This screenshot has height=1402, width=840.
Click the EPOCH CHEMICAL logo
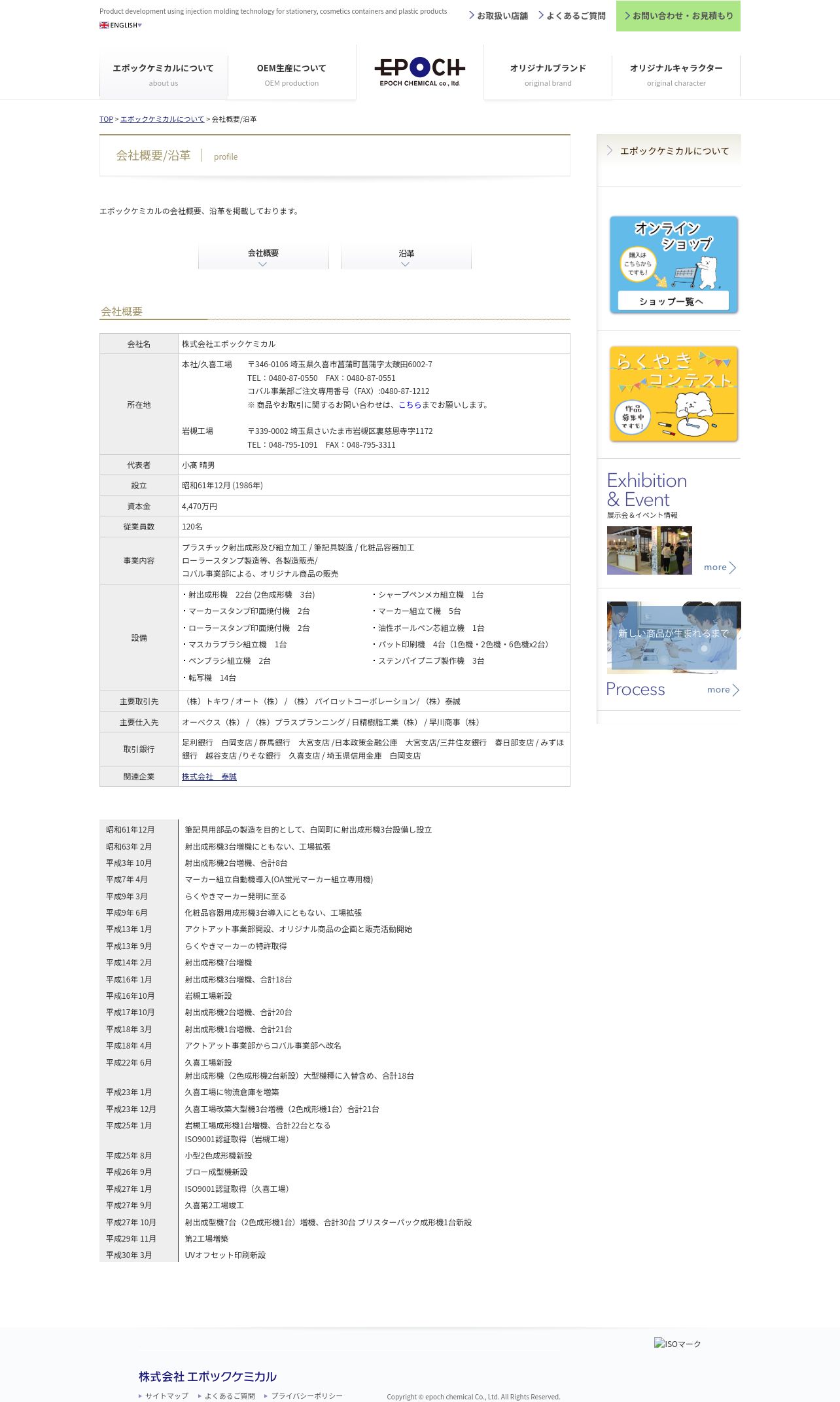(420, 72)
